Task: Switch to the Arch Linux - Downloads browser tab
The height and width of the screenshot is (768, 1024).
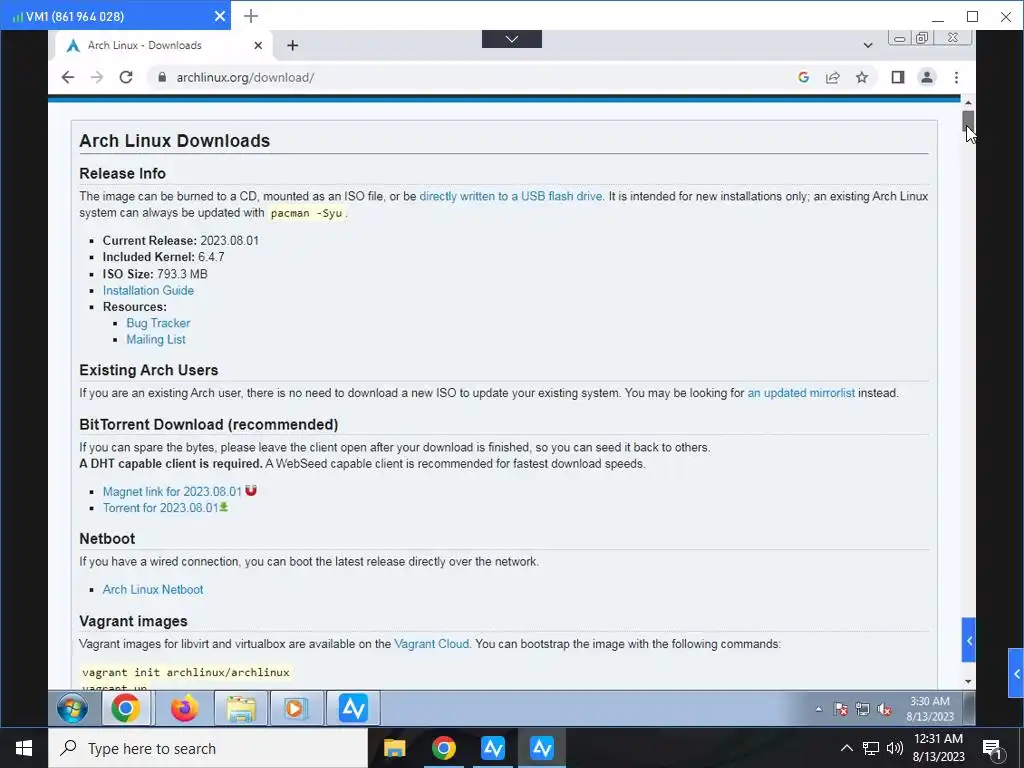Action: coord(163,45)
